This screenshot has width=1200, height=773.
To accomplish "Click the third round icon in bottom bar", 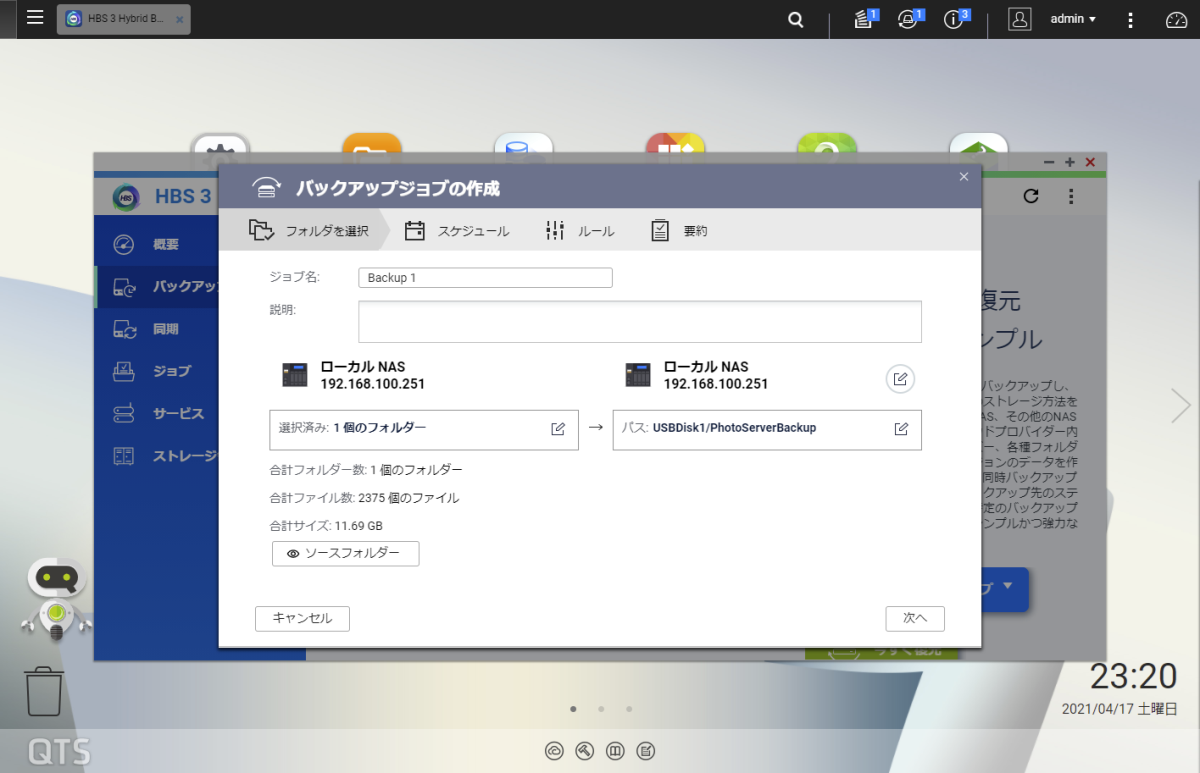I will click(x=616, y=751).
